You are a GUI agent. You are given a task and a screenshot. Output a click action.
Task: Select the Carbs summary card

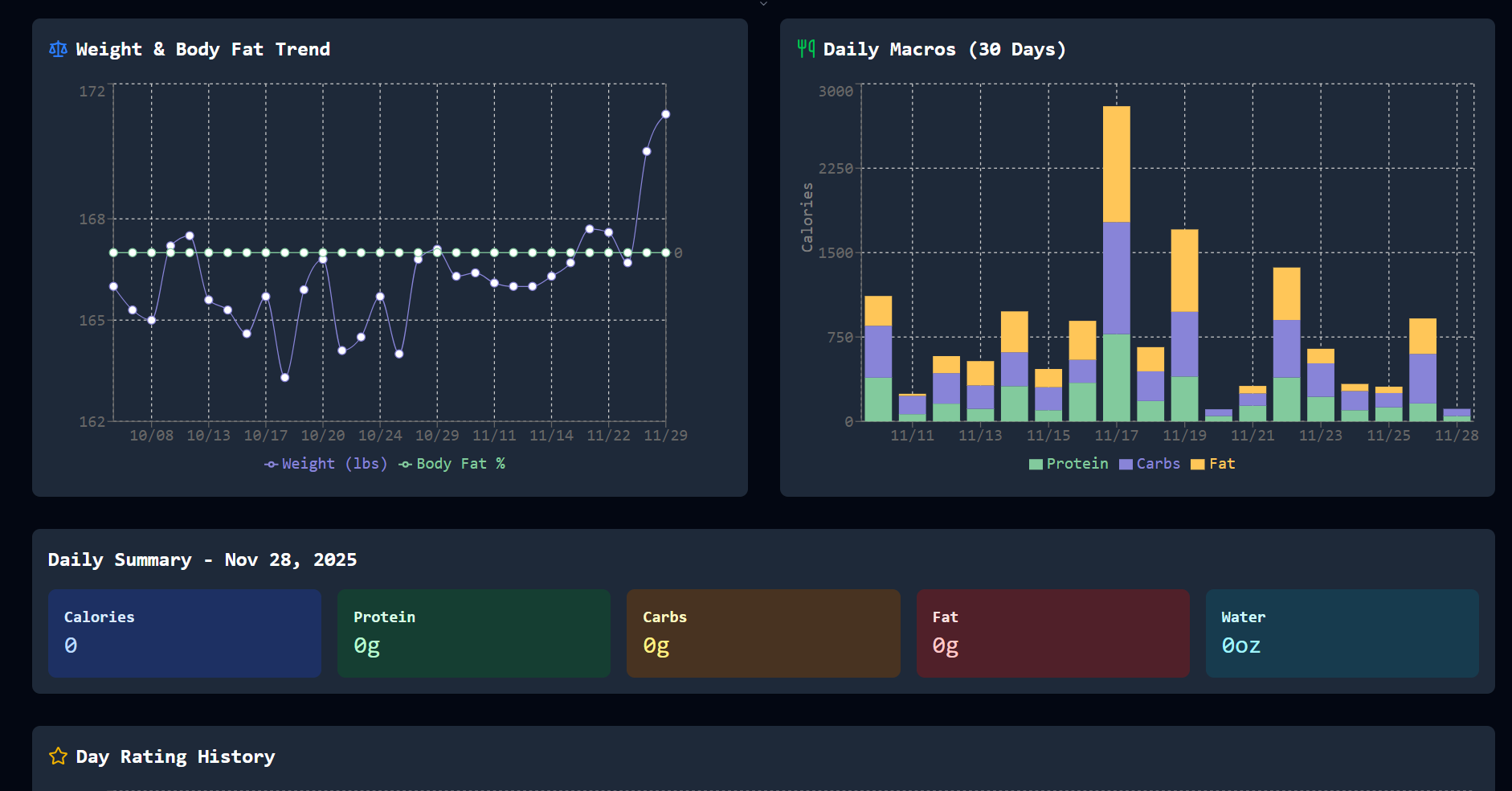[763, 633]
